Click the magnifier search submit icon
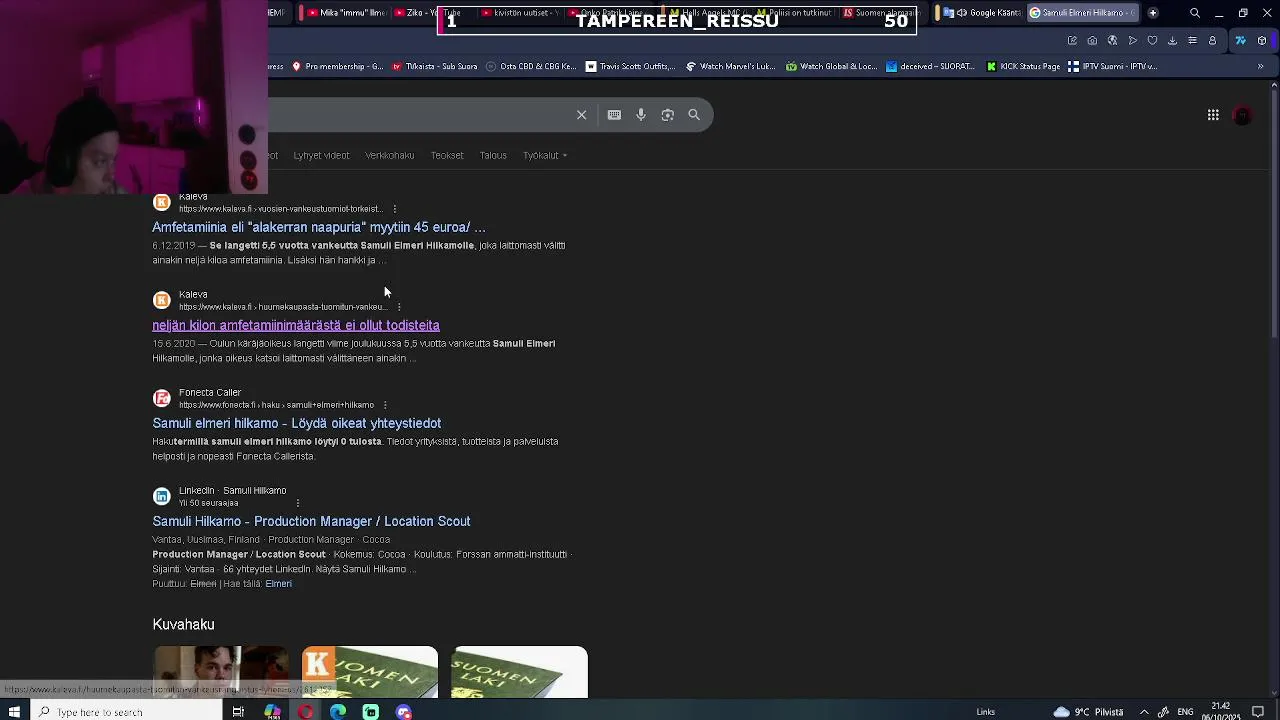The width and height of the screenshot is (1280, 720). (x=694, y=115)
